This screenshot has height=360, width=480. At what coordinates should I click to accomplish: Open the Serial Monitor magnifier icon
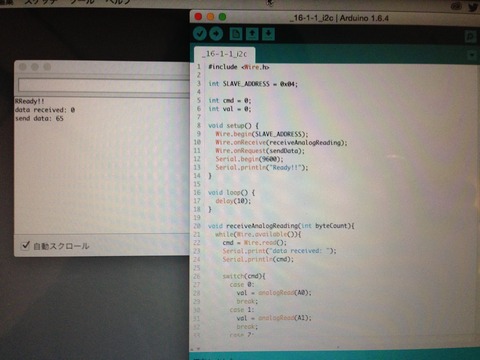pos(471,37)
